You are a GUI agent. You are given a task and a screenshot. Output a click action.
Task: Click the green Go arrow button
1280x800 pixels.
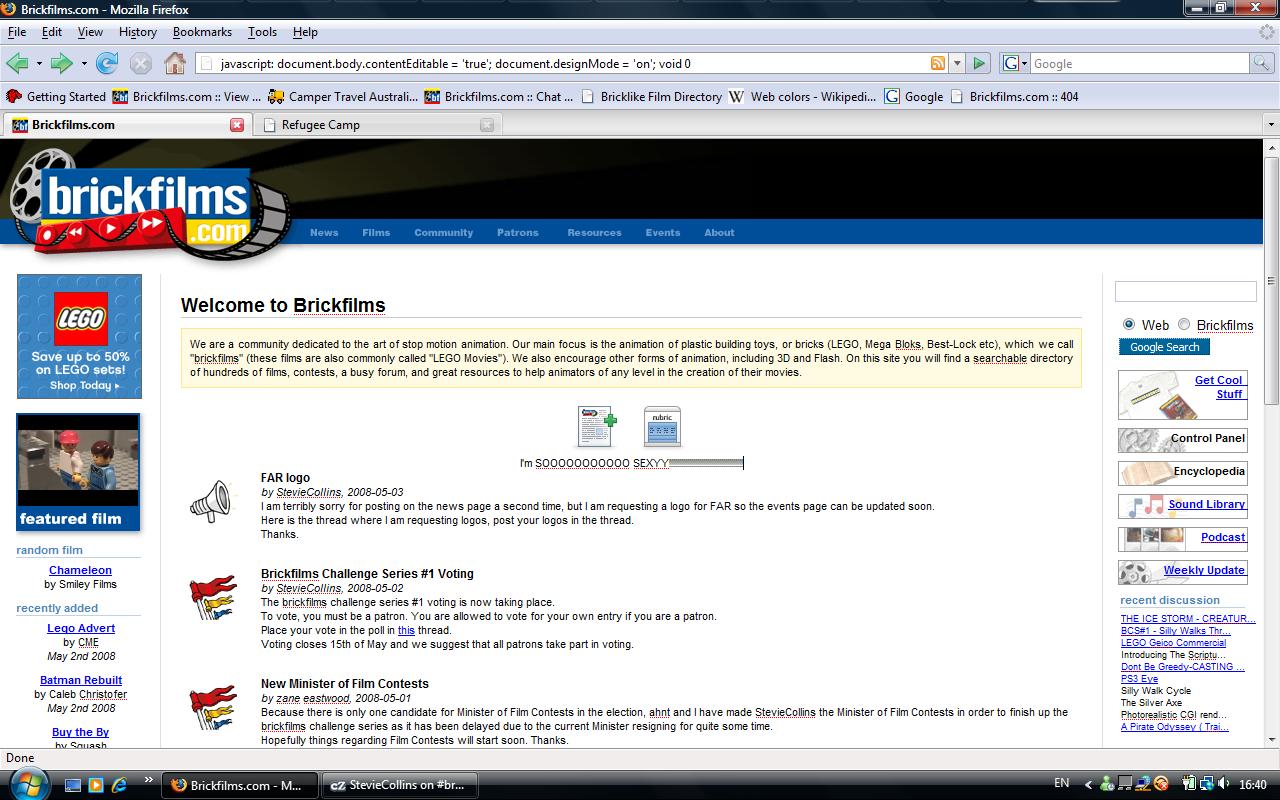click(x=979, y=63)
